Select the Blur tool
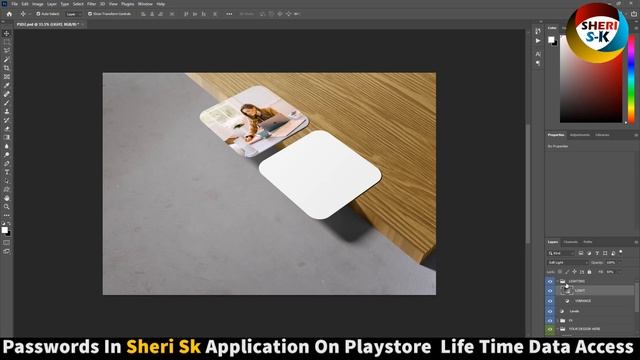This screenshot has width=640, height=360. coord(7,146)
